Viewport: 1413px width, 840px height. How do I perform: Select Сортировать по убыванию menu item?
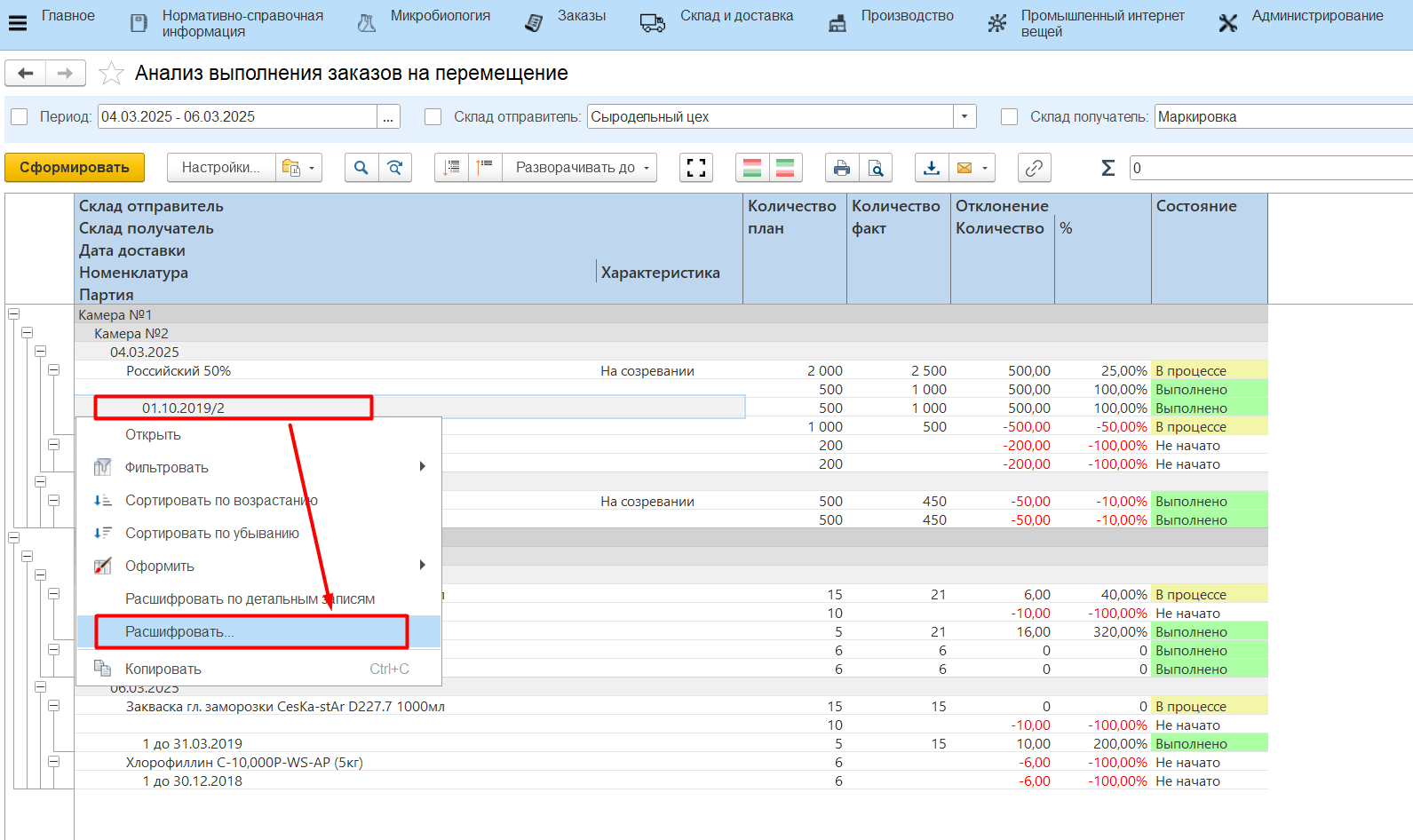pyautogui.click(x=211, y=534)
